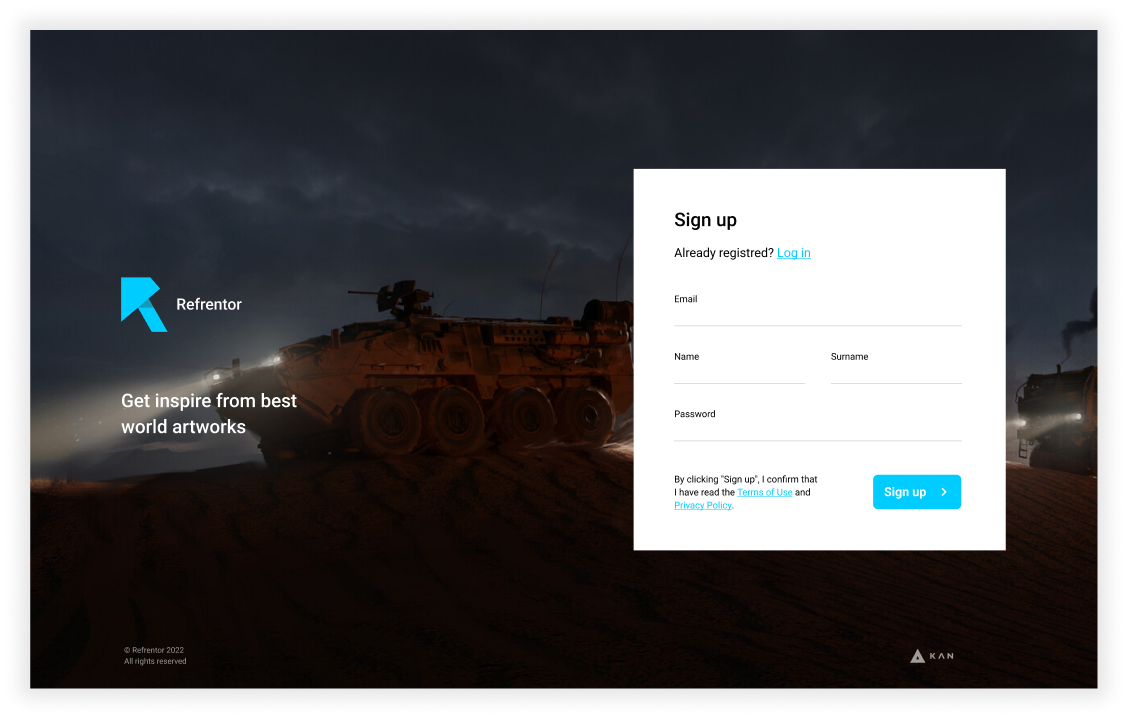Click the KAN wordmark text

[x=942, y=656]
